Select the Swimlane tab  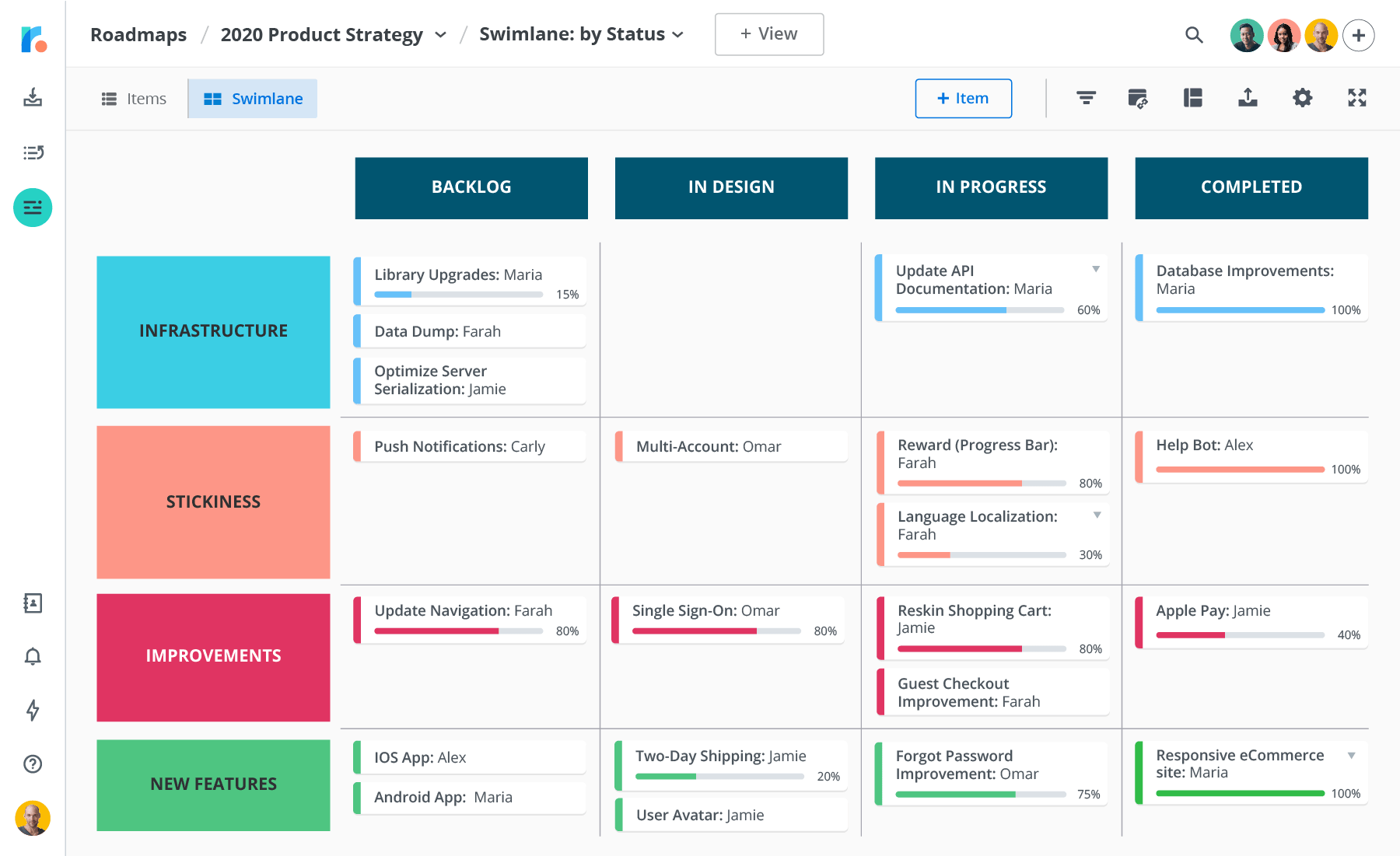click(253, 99)
